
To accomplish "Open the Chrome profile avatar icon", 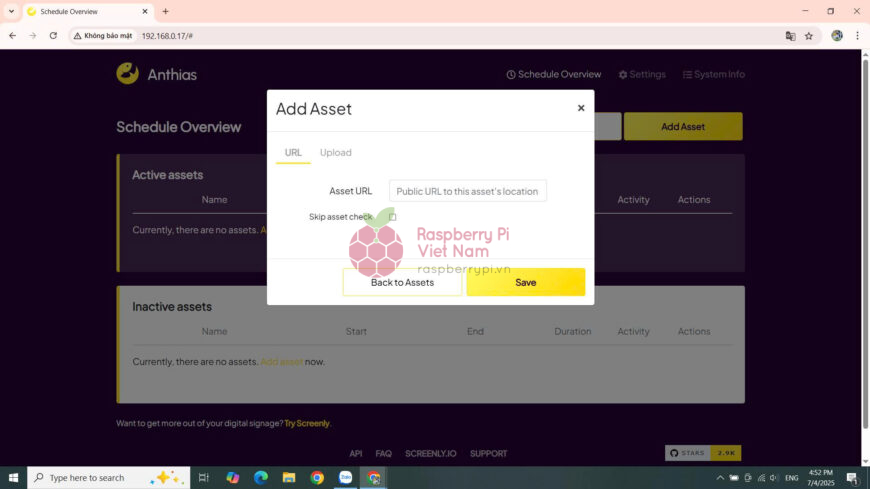I will point(837,35).
